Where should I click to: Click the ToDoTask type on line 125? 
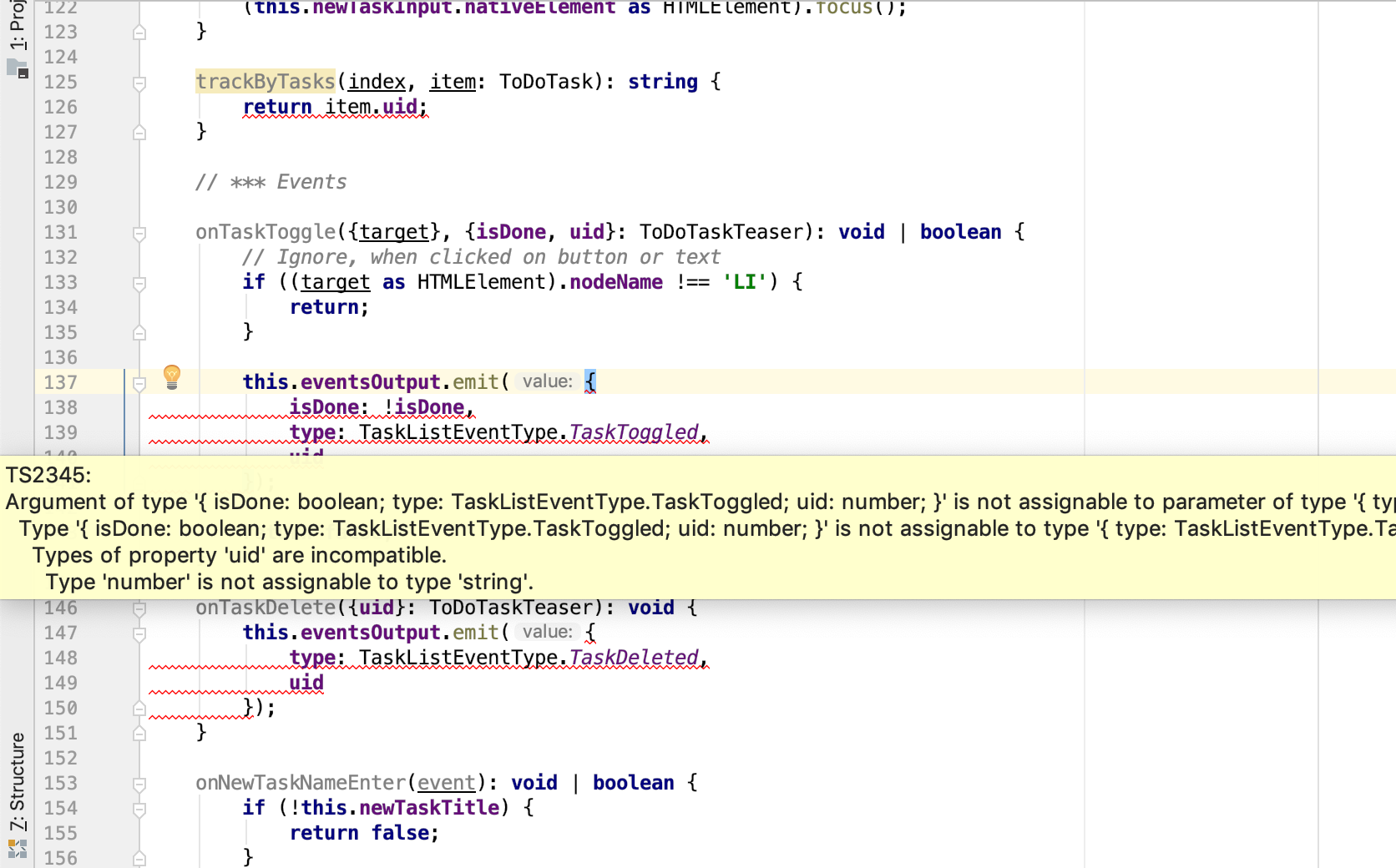[546, 82]
